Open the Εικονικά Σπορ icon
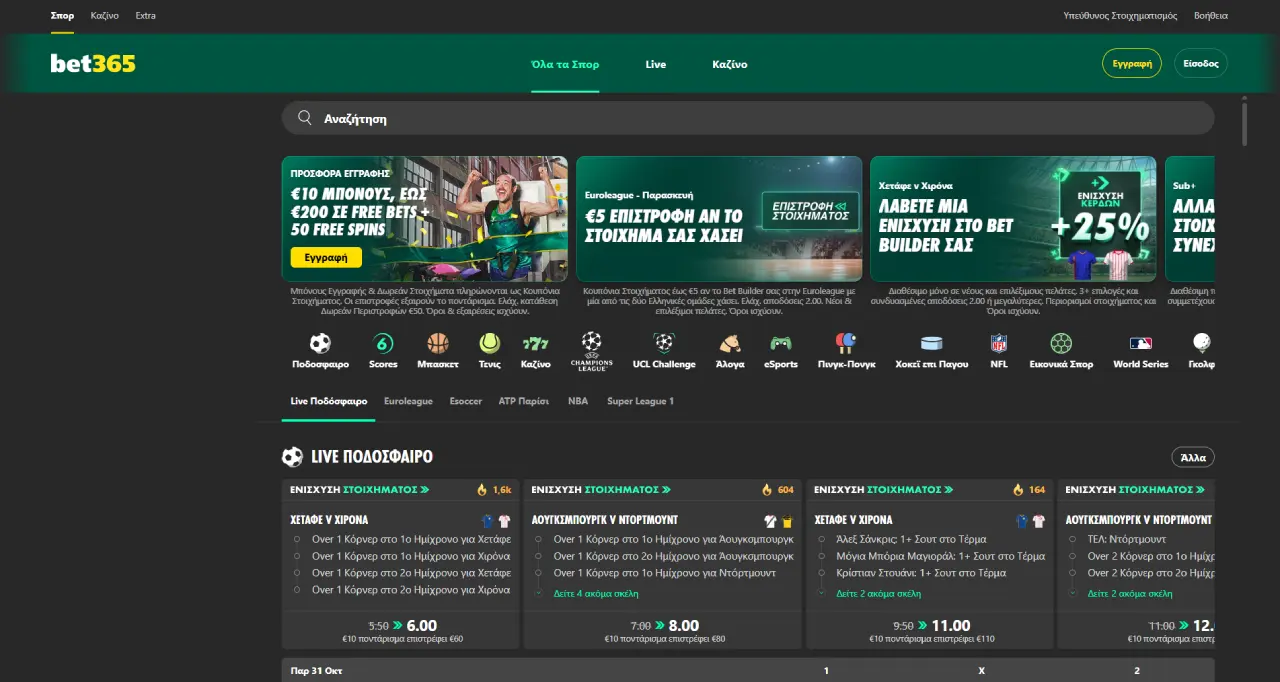 [x=1061, y=344]
